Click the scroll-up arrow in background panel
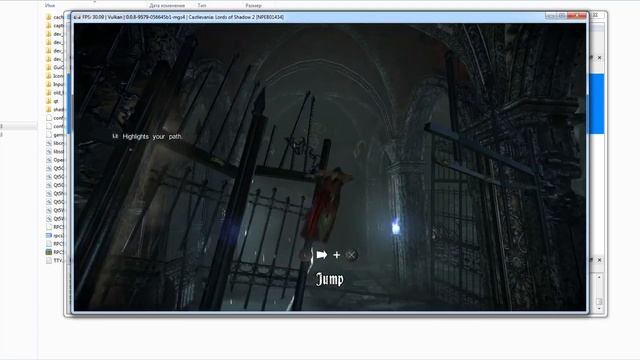This screenshot has width=640, height=360. point(599,278)
